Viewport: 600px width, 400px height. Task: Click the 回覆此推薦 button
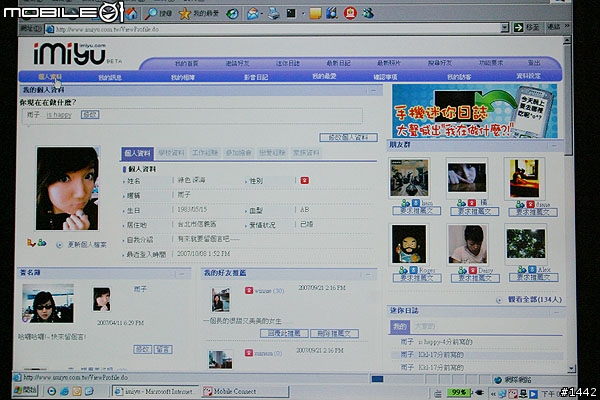click(284, 333)
